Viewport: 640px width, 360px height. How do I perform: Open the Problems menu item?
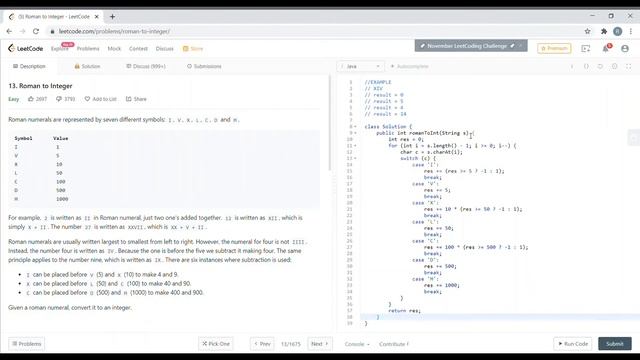point(88,49)
